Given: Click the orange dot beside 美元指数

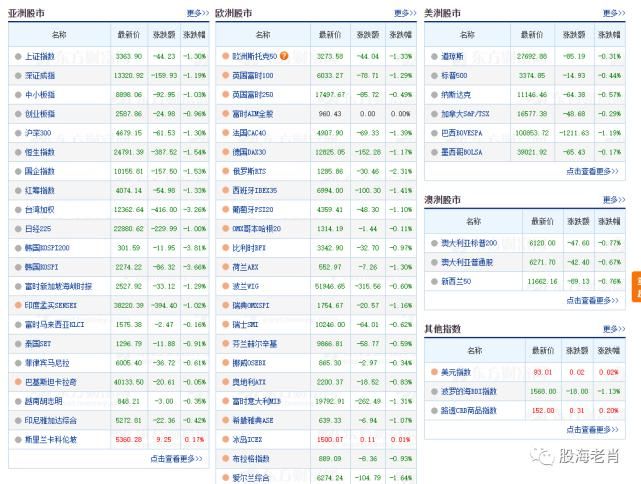Looking at the screenshot, I should pos(434,372).
